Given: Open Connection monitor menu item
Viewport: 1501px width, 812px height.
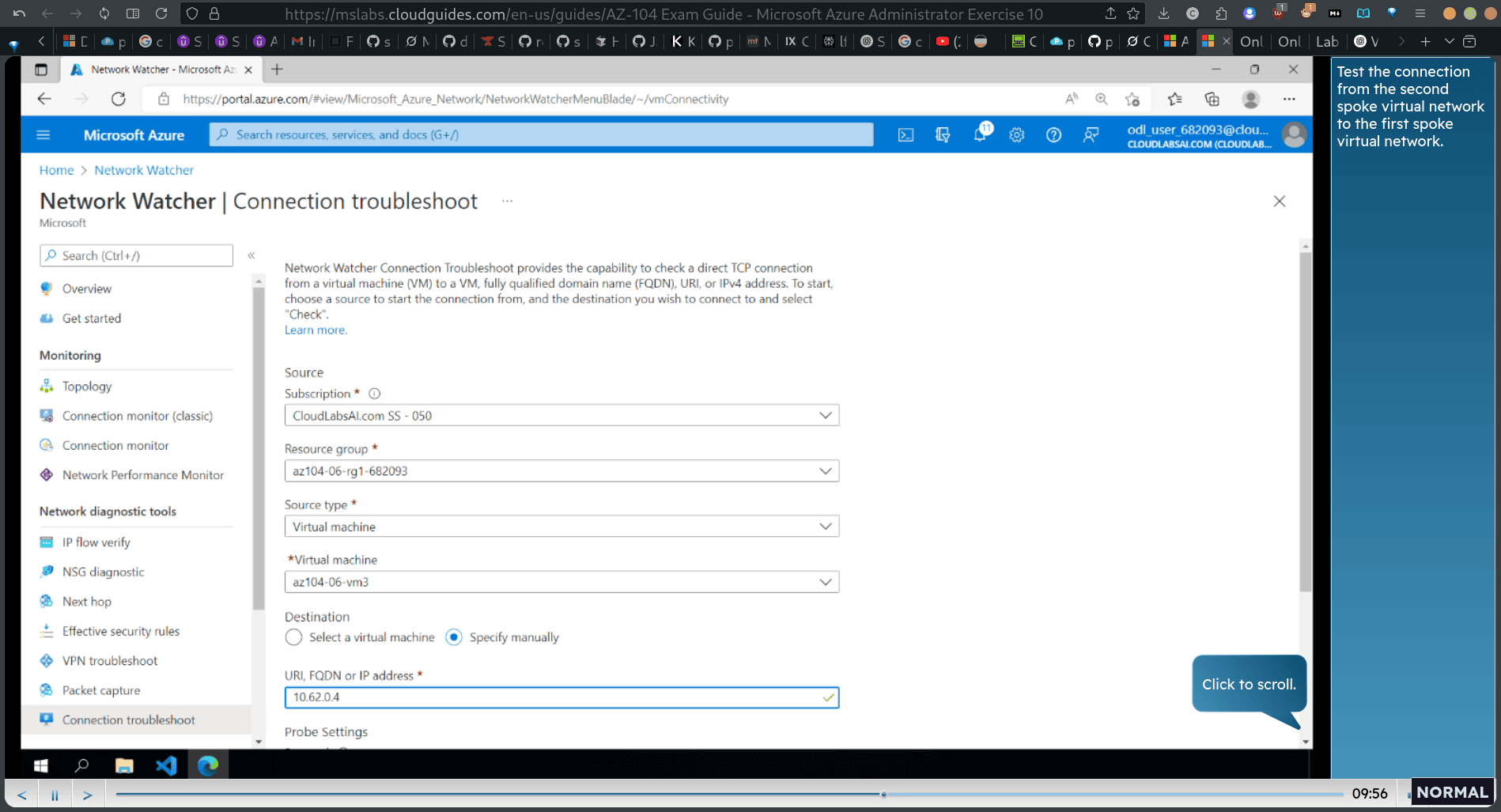Looking at the screenshot, I should coord(115,445).
